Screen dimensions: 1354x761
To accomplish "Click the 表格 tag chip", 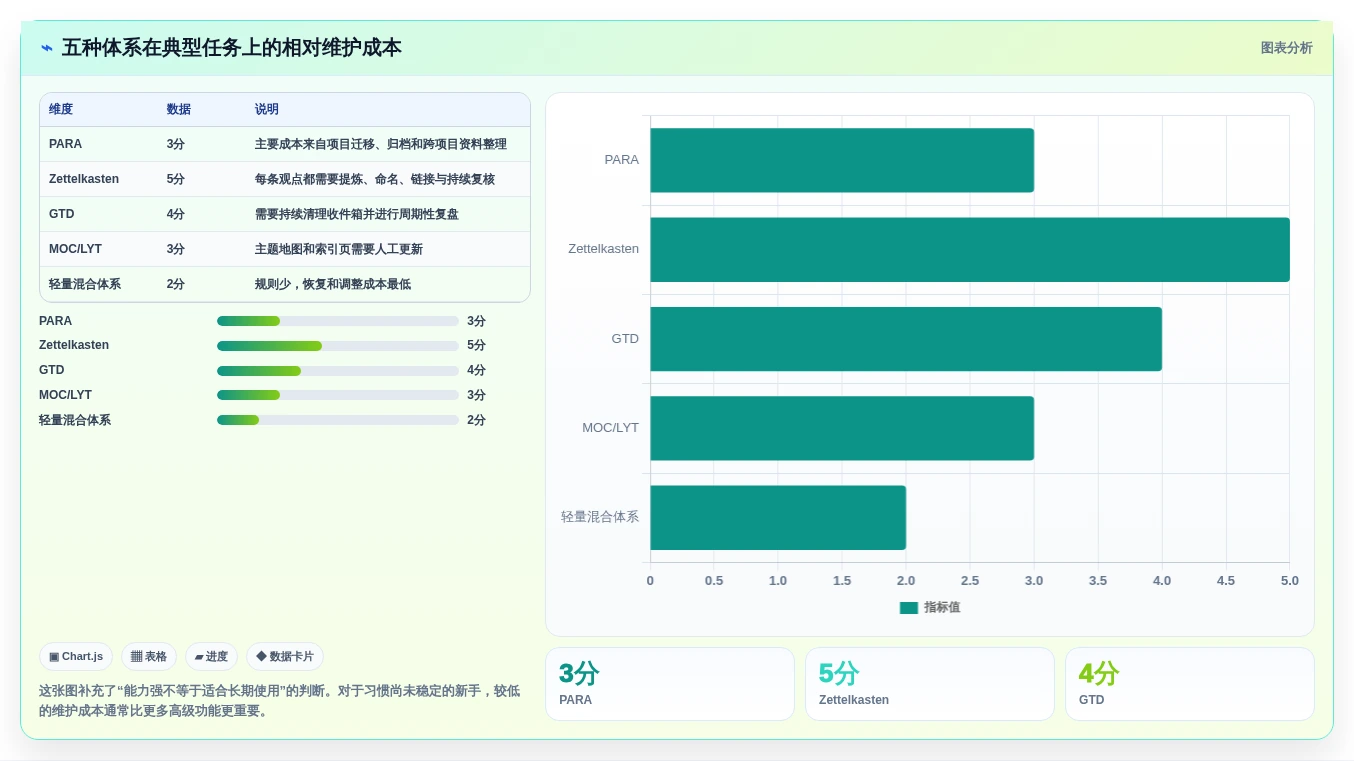I will (x=149, y=657).
